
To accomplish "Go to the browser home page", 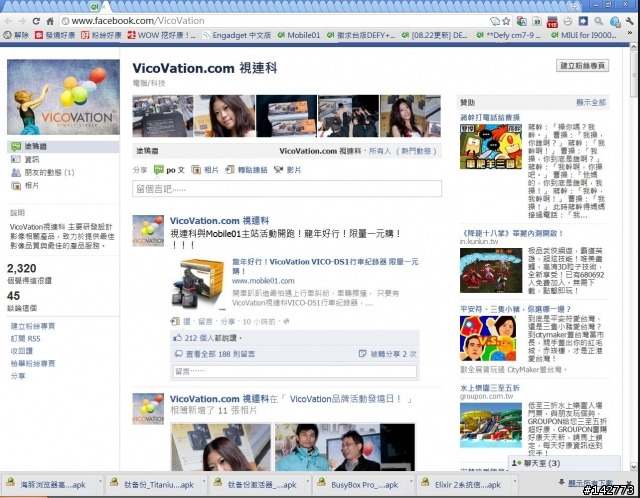I will [50, 21].
